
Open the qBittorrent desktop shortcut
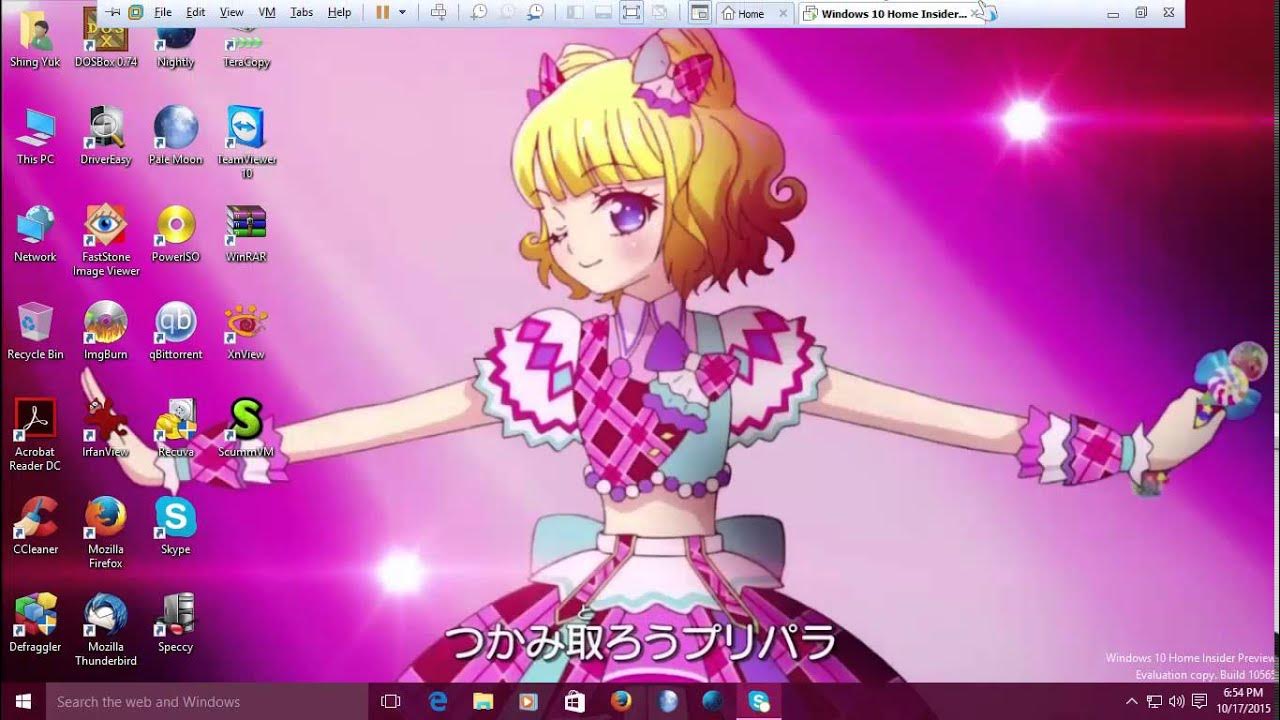[x=175, y=331]
